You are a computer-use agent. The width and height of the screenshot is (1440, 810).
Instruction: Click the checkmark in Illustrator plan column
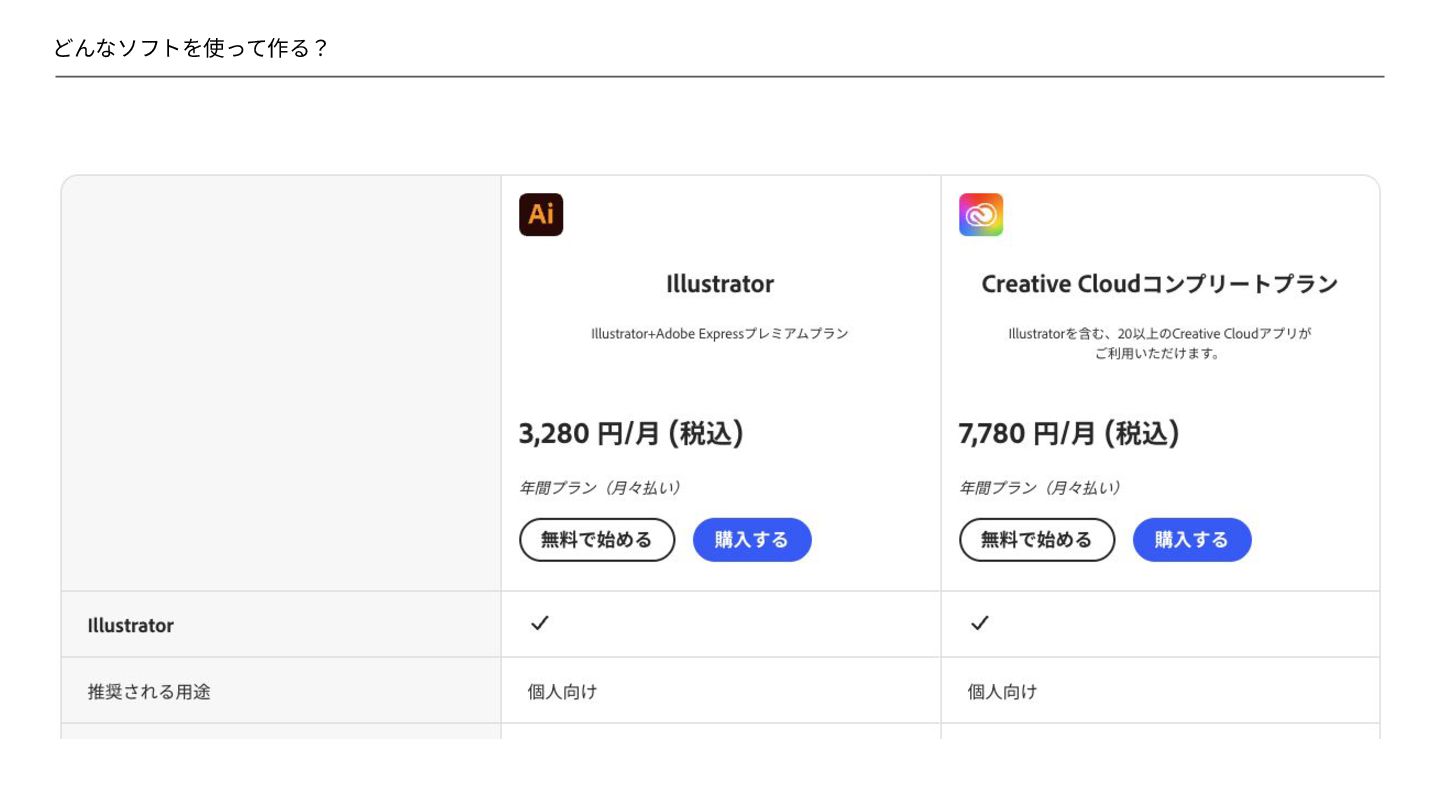pyautogui.click(x=540, y=623)
